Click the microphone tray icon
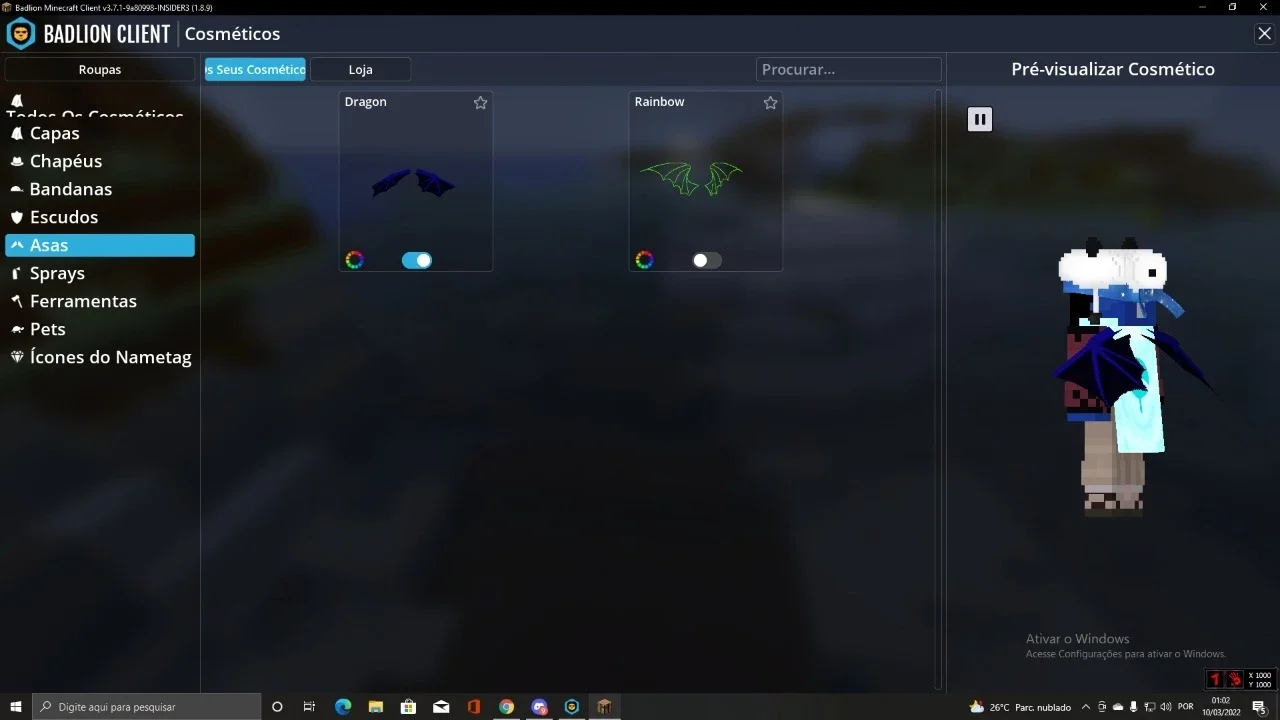The image size is (1280, 720). point(1134,707)
